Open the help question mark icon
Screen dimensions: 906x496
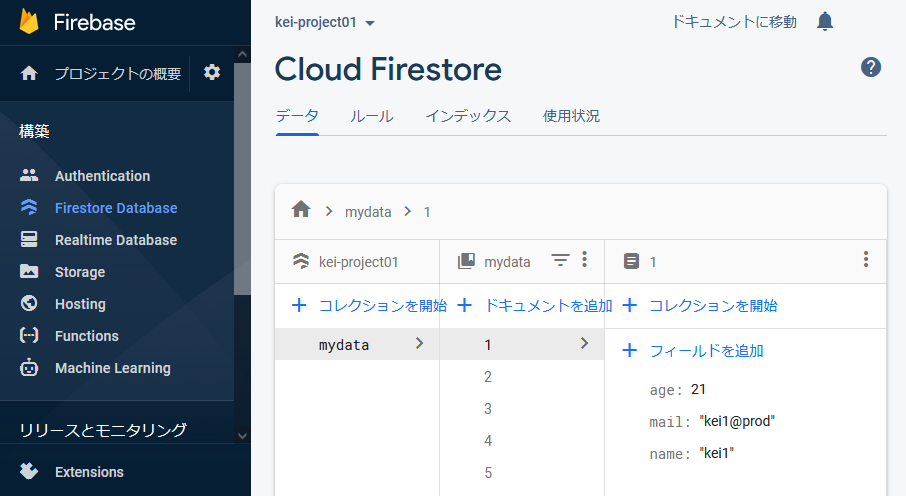pos(871,67)
